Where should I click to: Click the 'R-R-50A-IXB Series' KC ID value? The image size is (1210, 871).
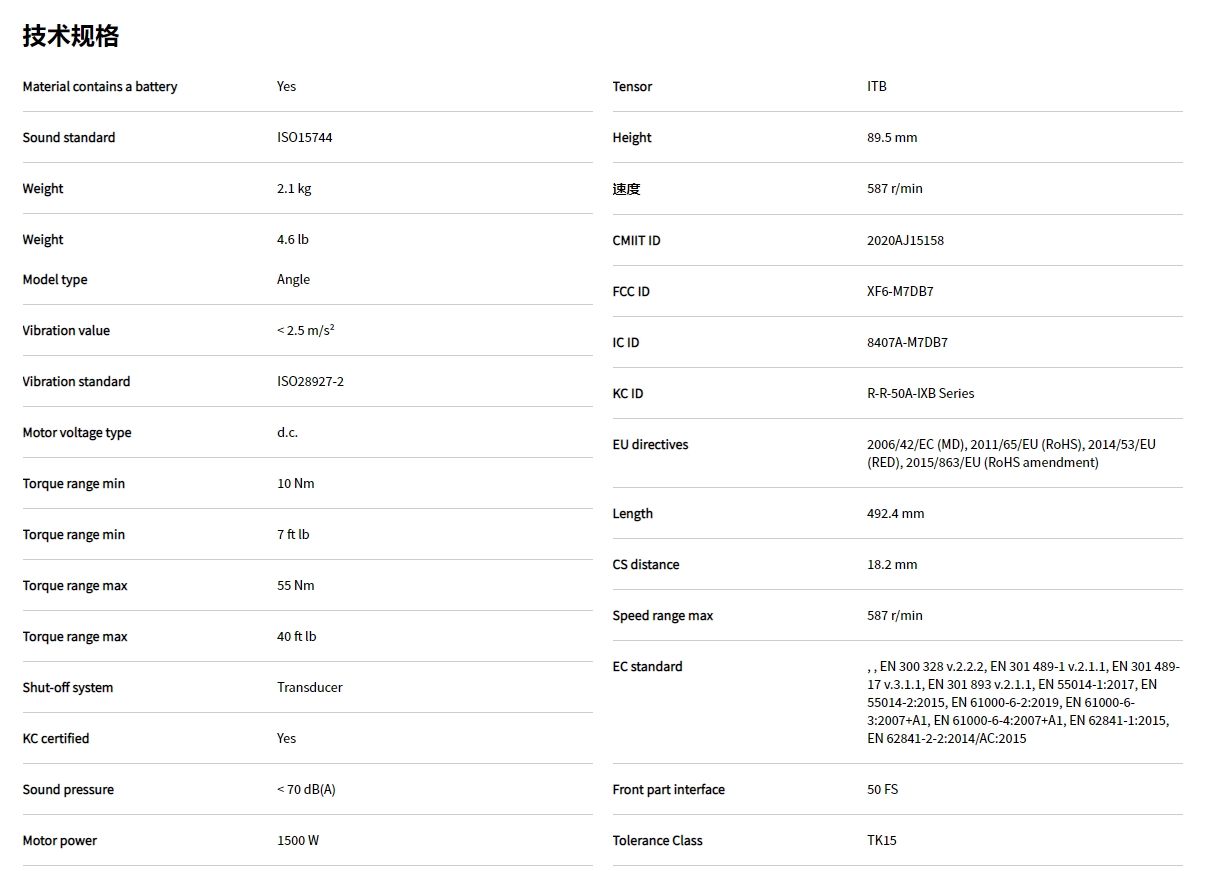pyautogui.click(x=920, y=394)
